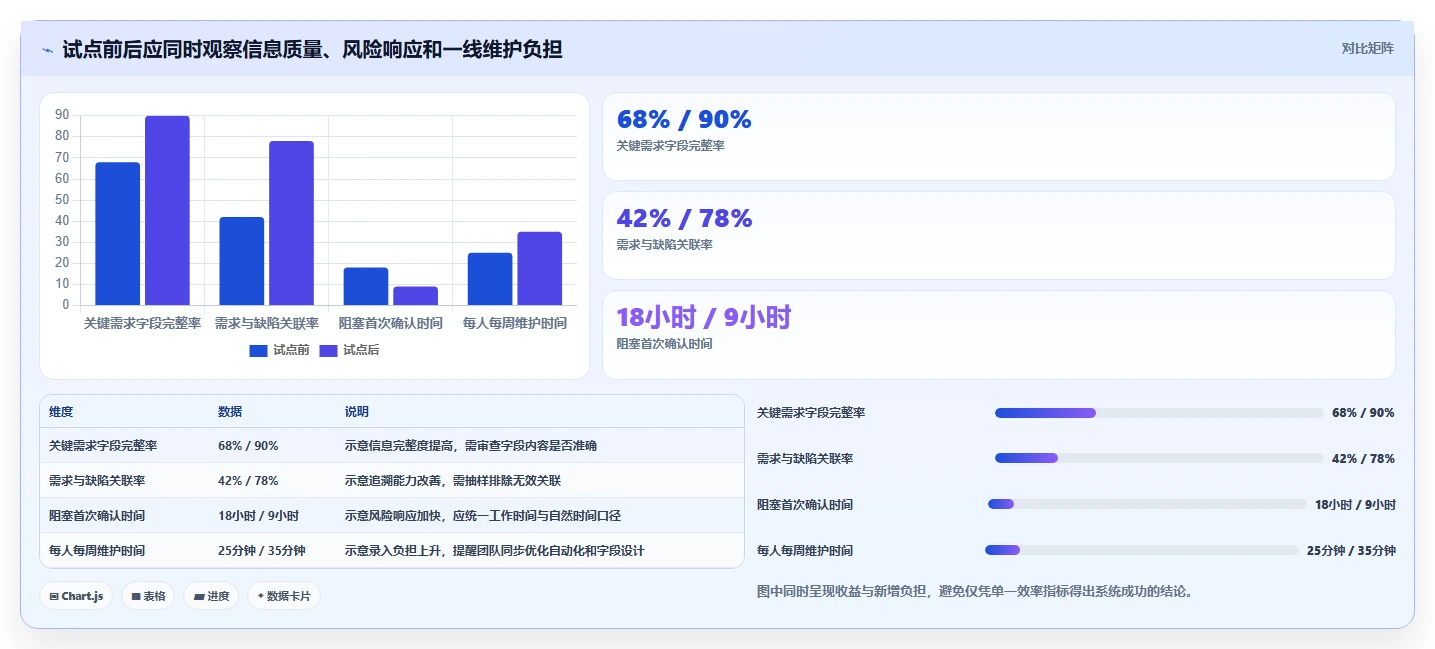Click the 维度 table column header
Viewport: 1435px width, 649px height.
tap(61, 412)
